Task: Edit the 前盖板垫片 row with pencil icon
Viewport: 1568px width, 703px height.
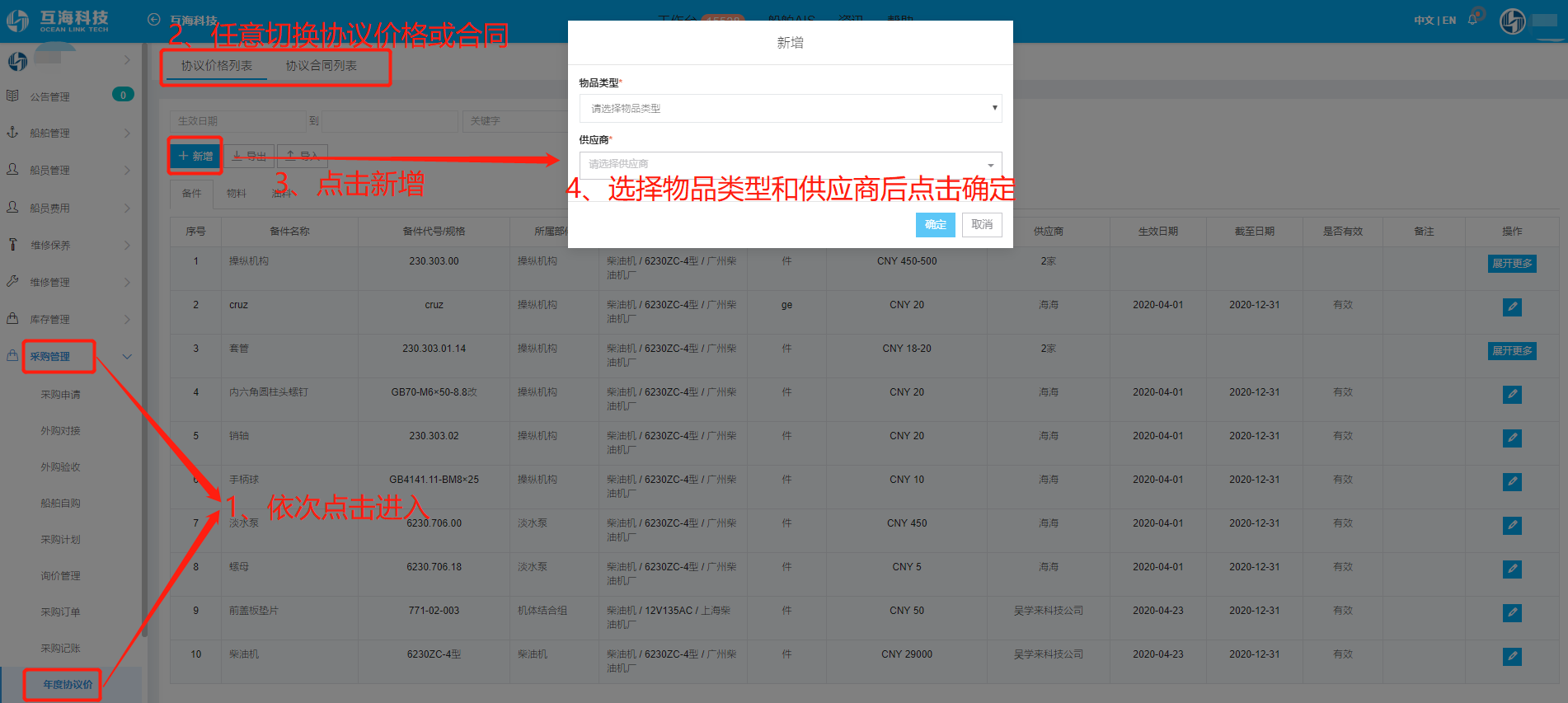Action: click(x=1512, y=612)
